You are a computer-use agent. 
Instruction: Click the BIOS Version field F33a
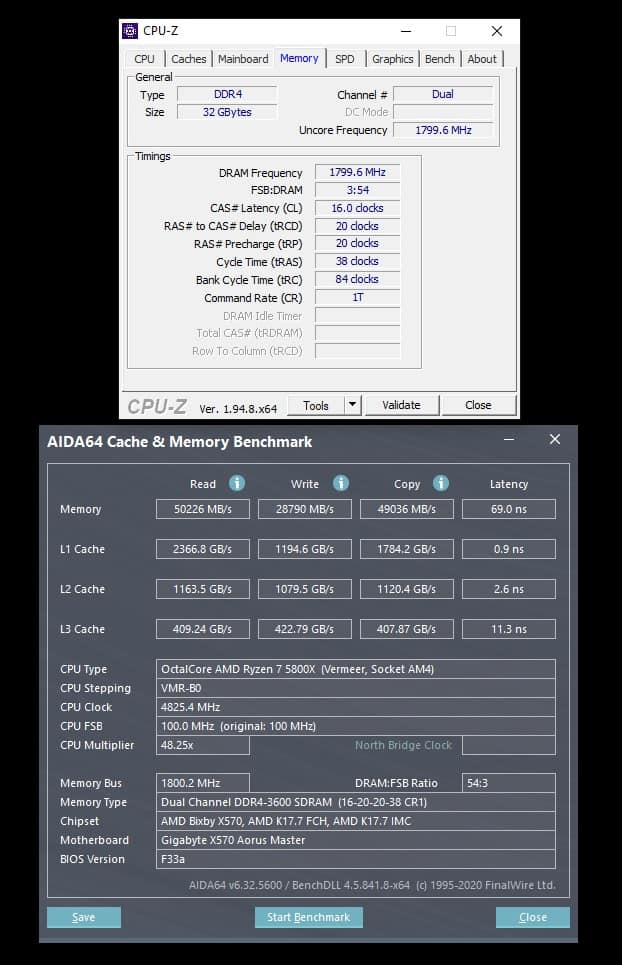click(356, 859)
